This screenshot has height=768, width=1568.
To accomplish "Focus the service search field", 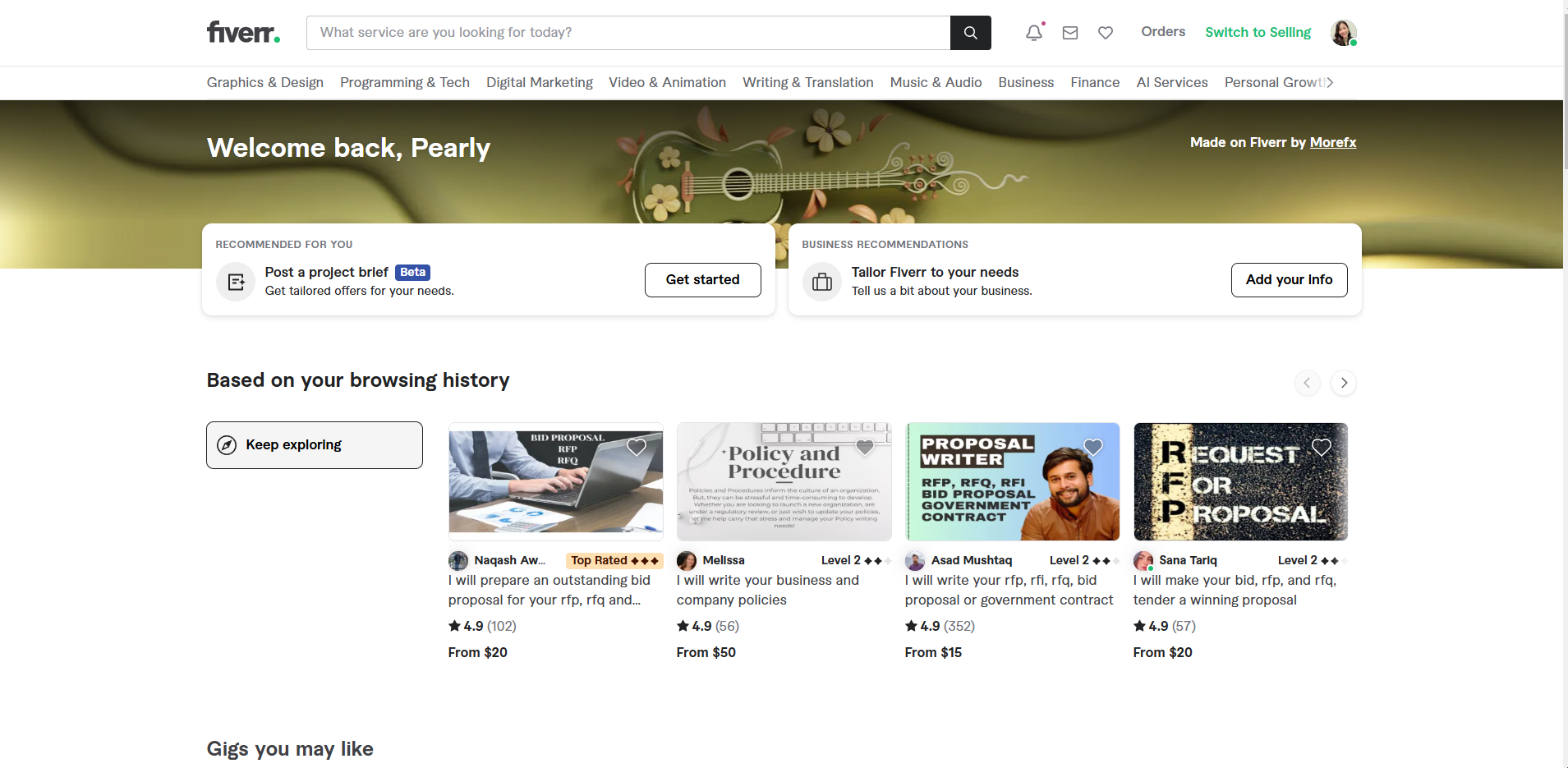I will [628, 33].
